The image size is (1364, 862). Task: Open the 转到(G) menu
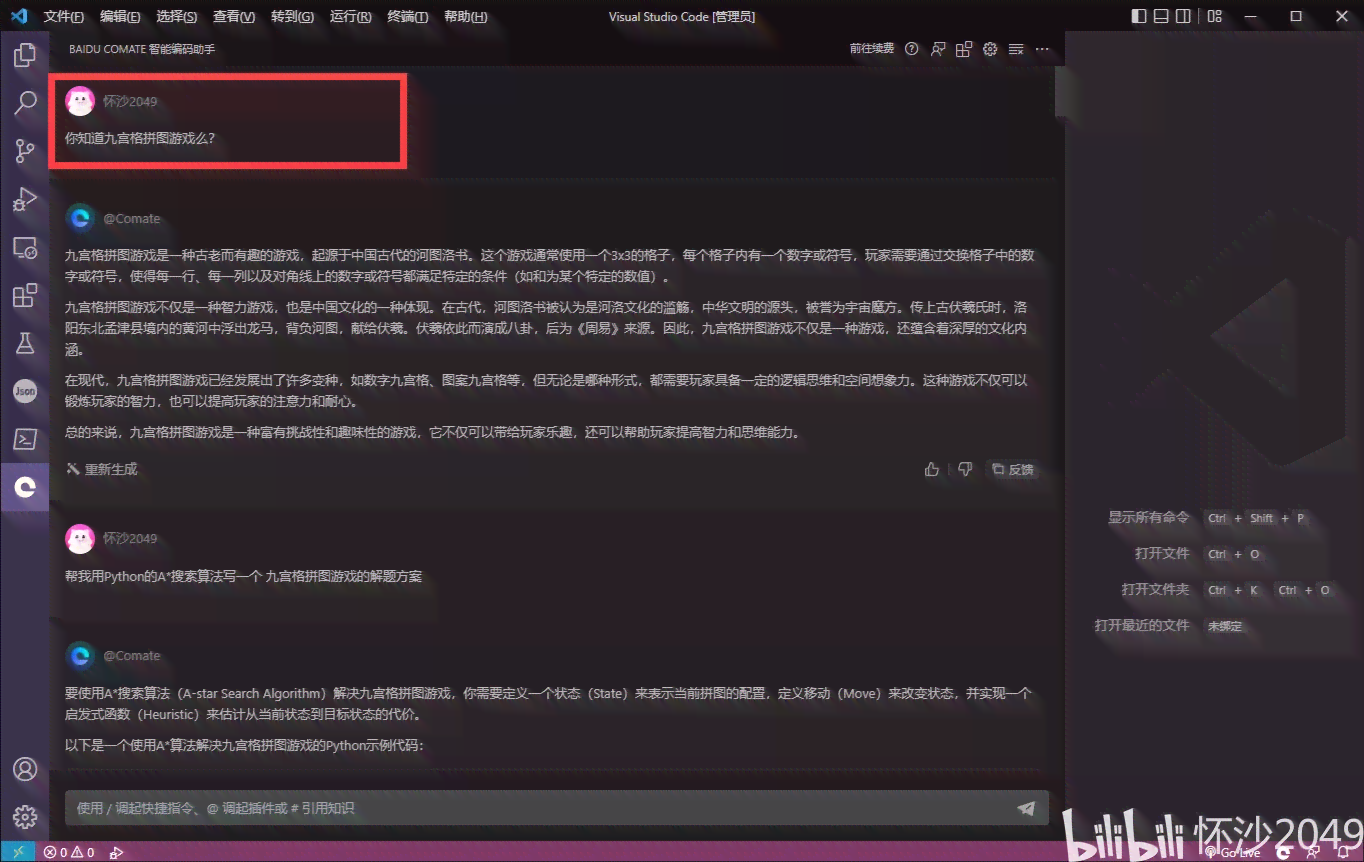point(292,17)
